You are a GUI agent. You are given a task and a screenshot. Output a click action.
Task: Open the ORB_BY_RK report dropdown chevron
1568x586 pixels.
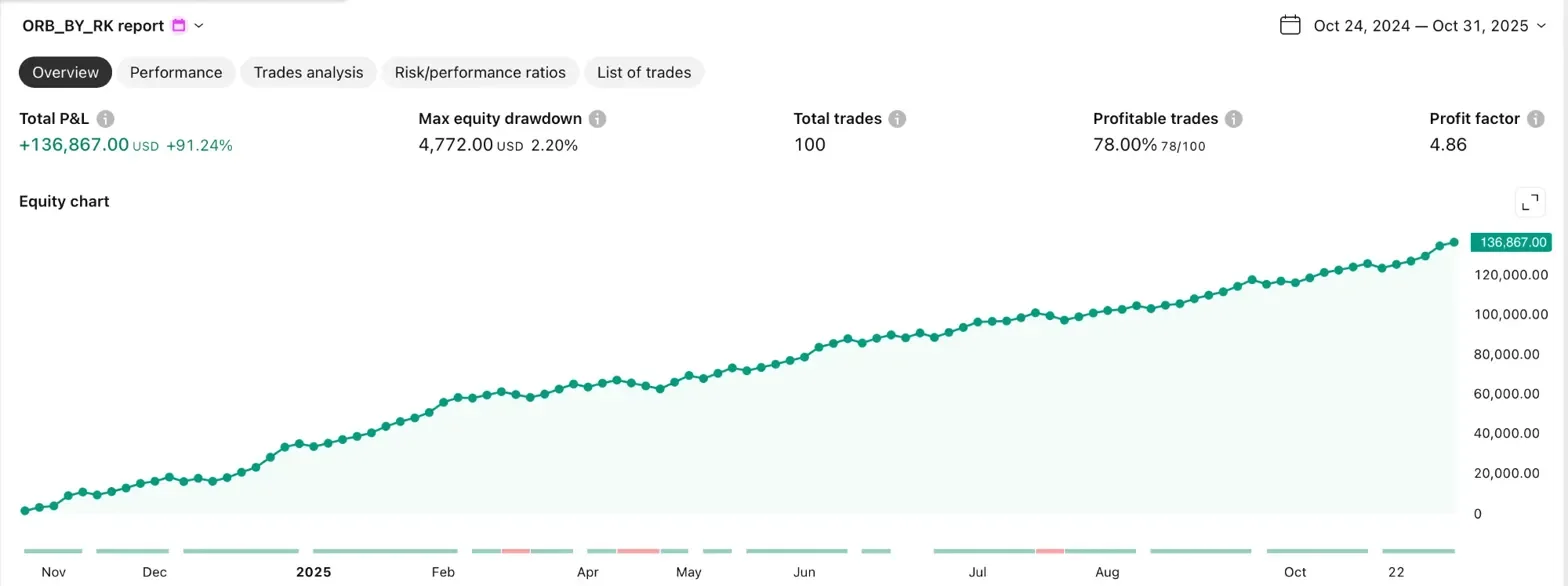click(199, 26)
